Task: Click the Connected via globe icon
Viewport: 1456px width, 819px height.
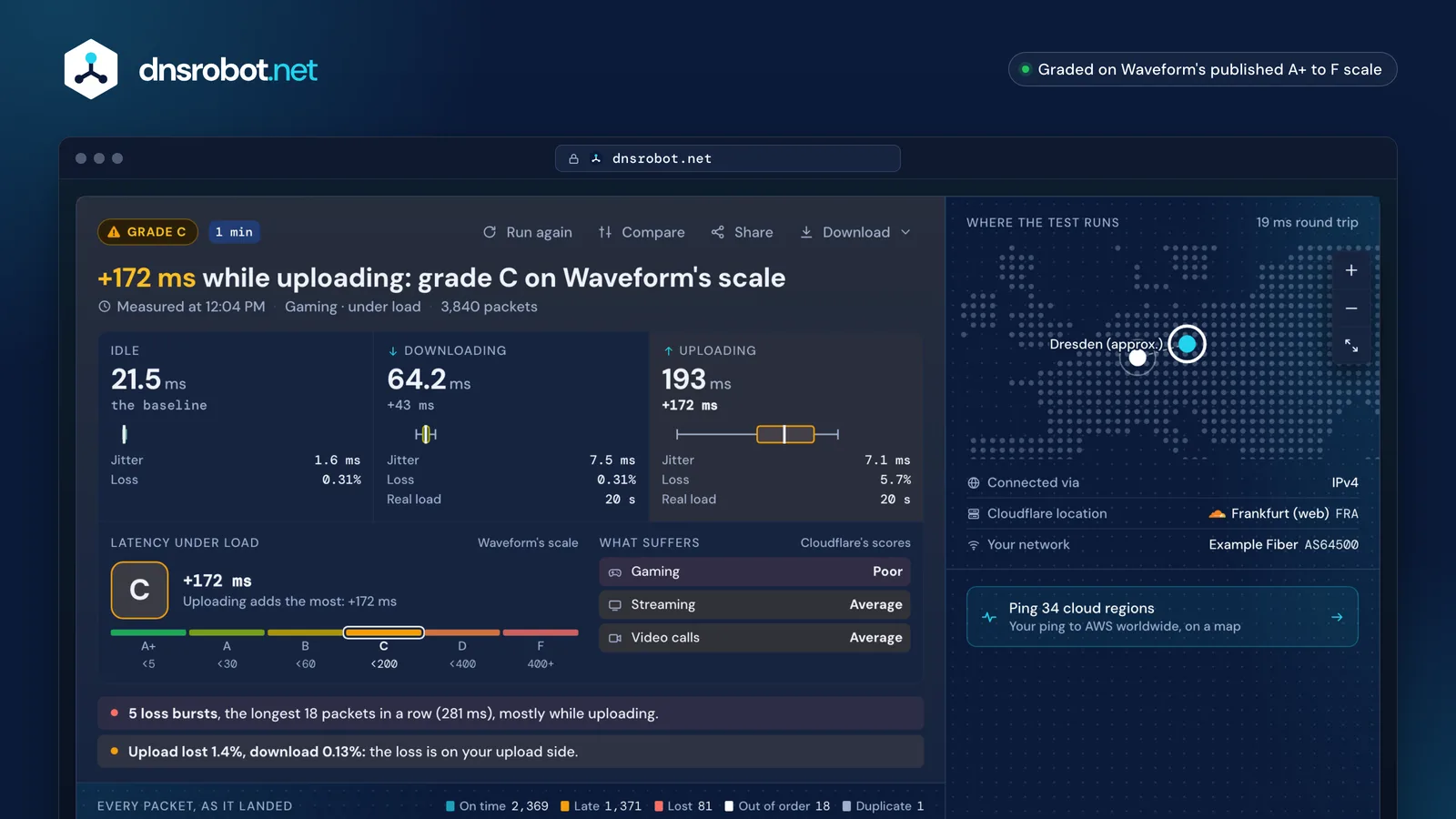Action: (974, 483)
